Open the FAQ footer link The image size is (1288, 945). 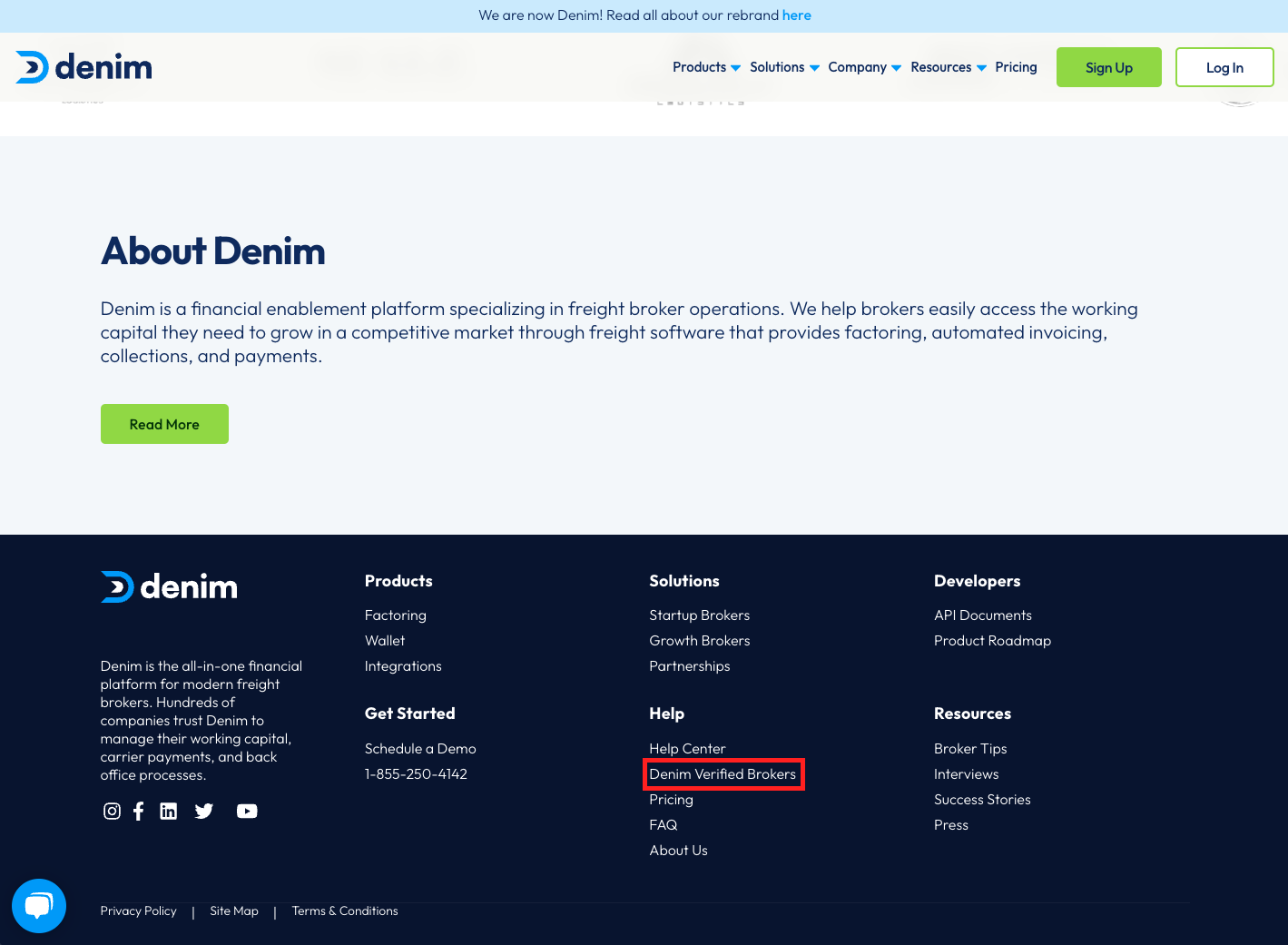663,825
